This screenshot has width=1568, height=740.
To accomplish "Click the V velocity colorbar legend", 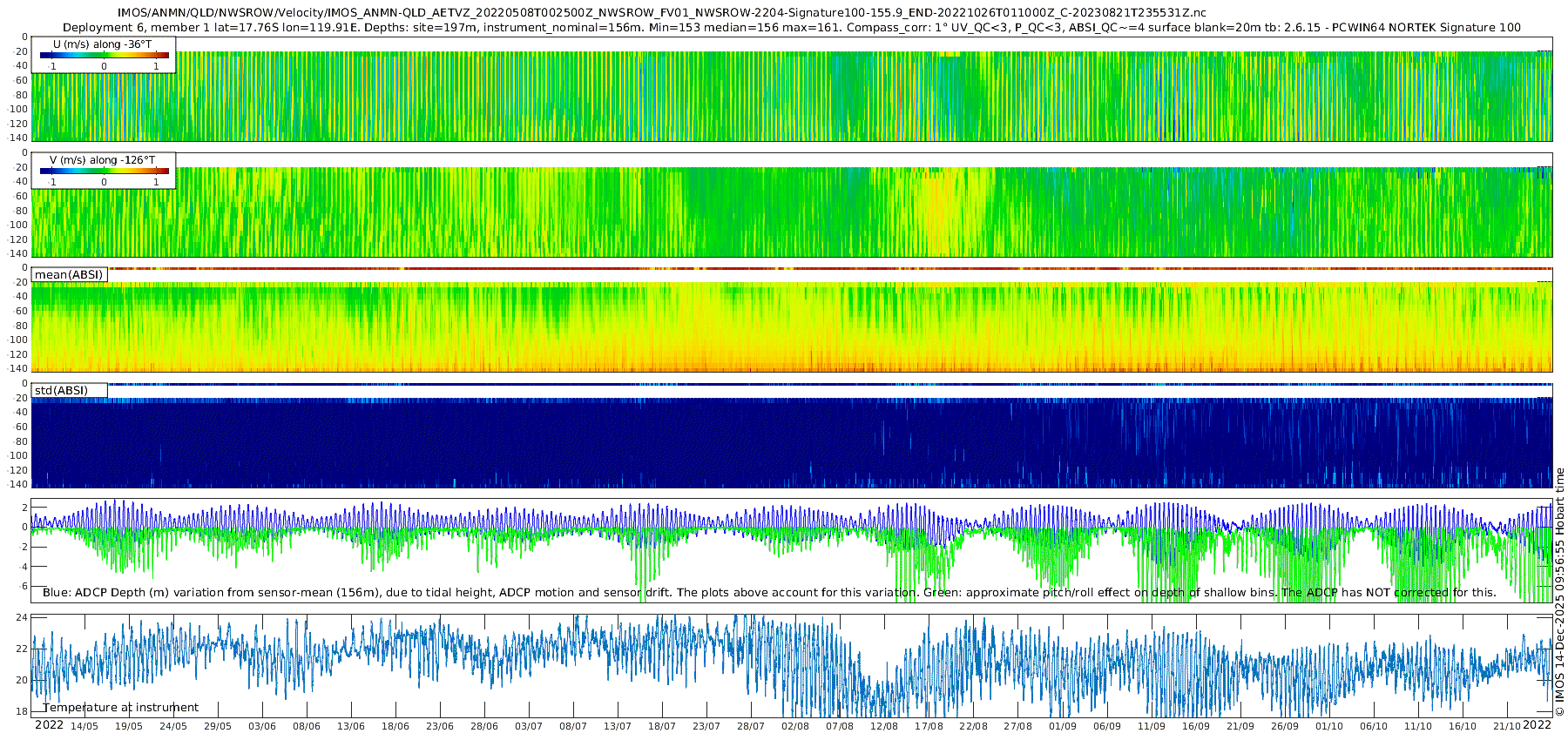I will [x=104, y=171].
